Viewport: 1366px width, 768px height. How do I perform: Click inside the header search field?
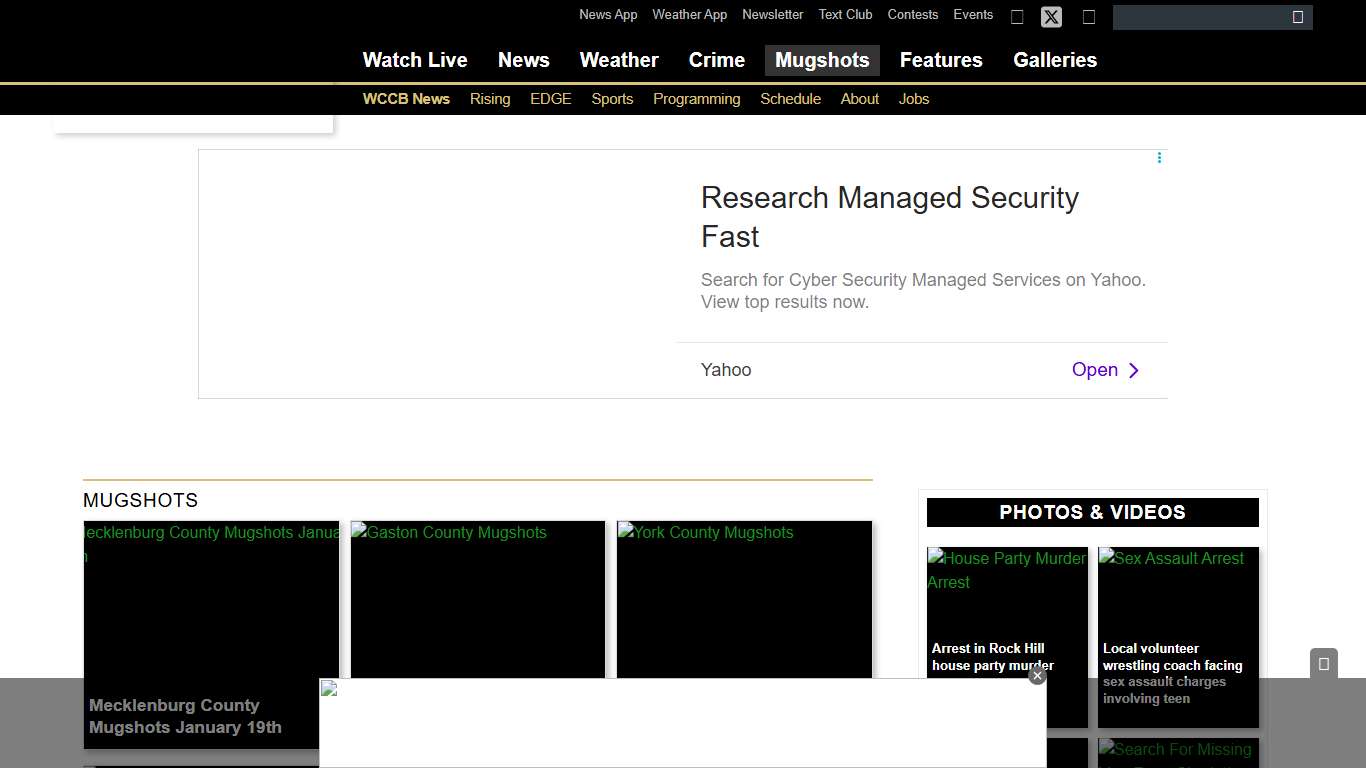coord(1200,17)
